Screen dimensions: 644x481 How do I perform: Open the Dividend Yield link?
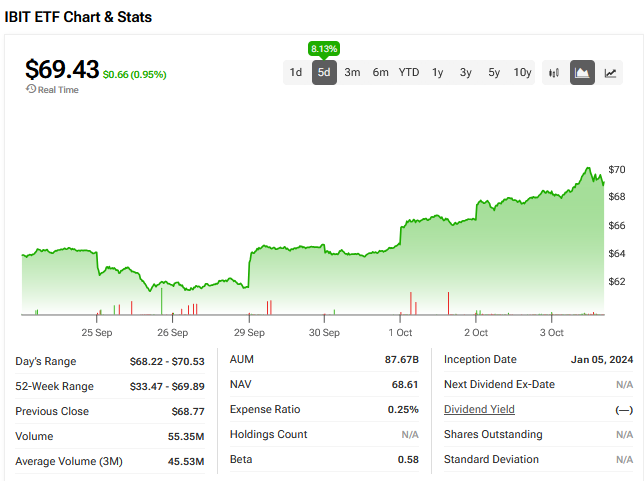[x=479, y=410]
